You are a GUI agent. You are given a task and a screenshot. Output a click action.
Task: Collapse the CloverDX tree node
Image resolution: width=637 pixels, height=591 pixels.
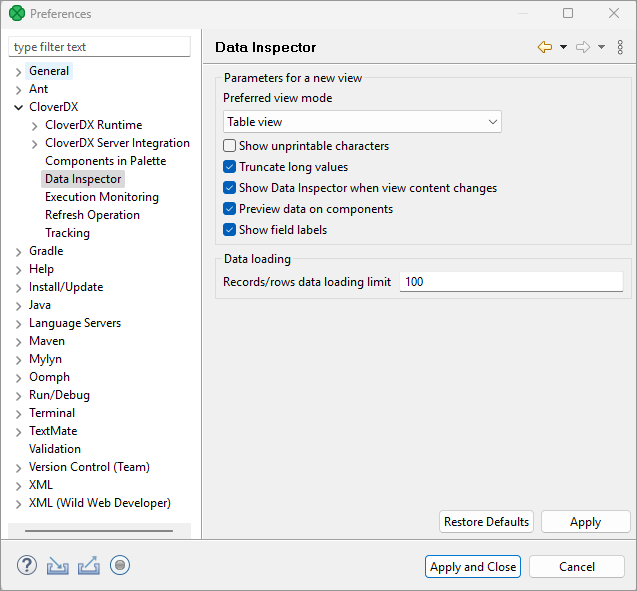point(19,108)
